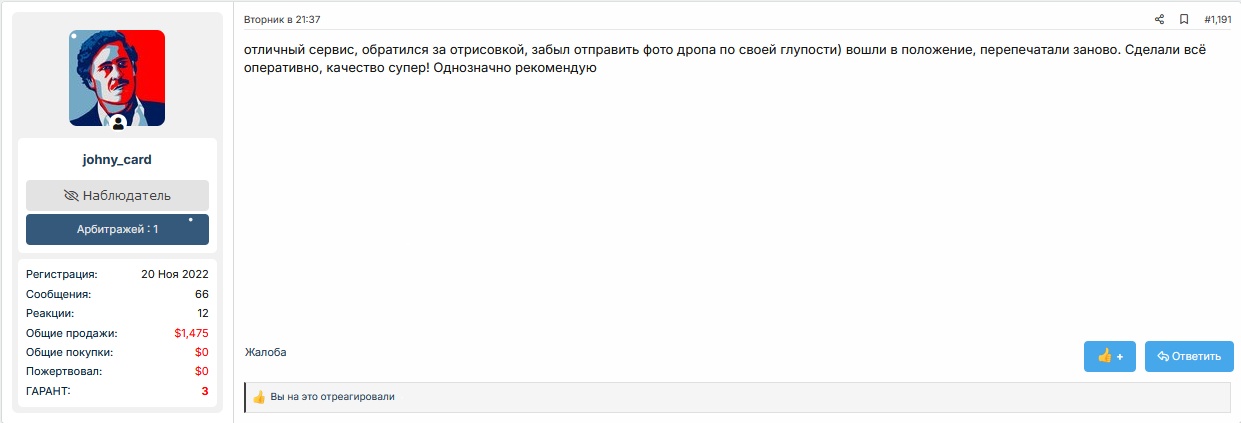Viewport: 1241px width, 423px height.
Task: Click the user status icon under avatar
Action: pos(118,123)
